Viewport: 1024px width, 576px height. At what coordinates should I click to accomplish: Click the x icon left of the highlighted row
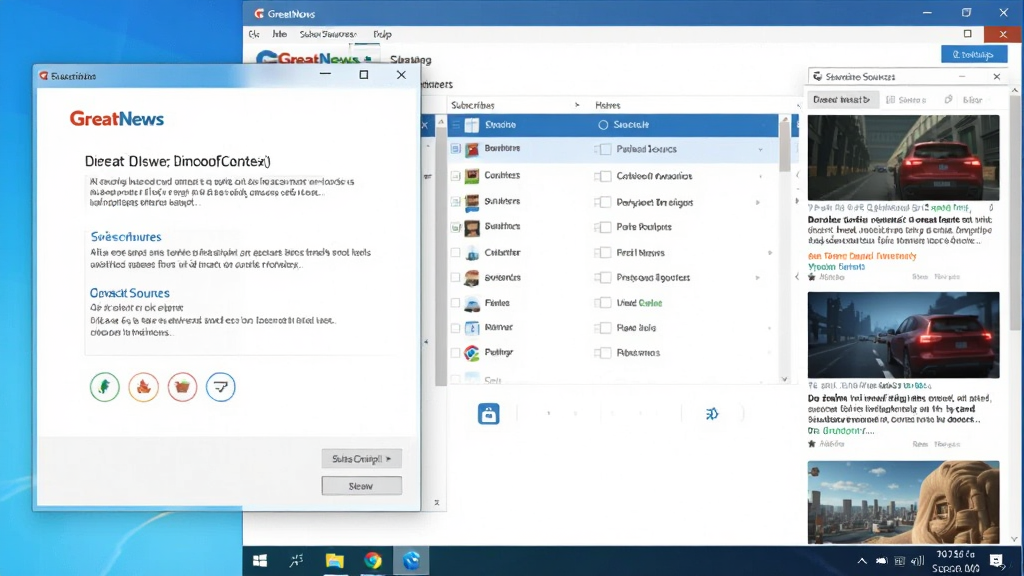pyautogui.click(x=424, y=125)
